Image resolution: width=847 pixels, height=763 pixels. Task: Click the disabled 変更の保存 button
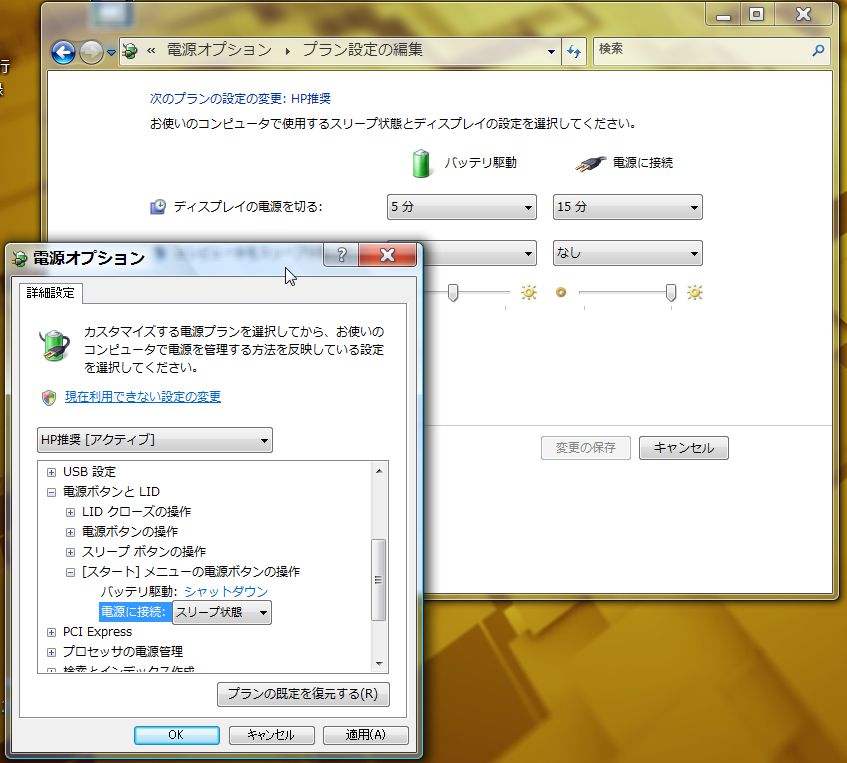click(586, 448)
